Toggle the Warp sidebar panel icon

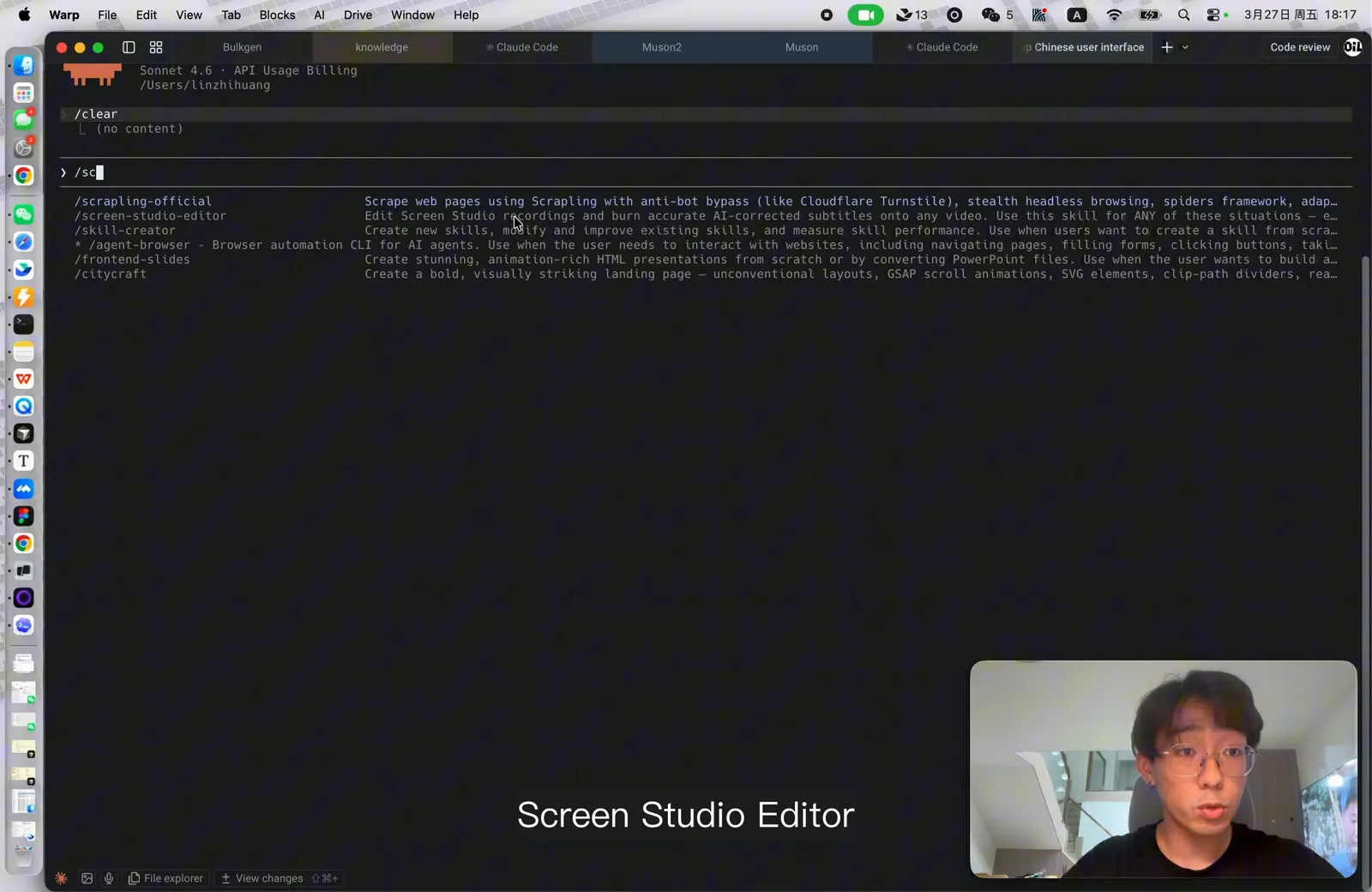(129, 47)
